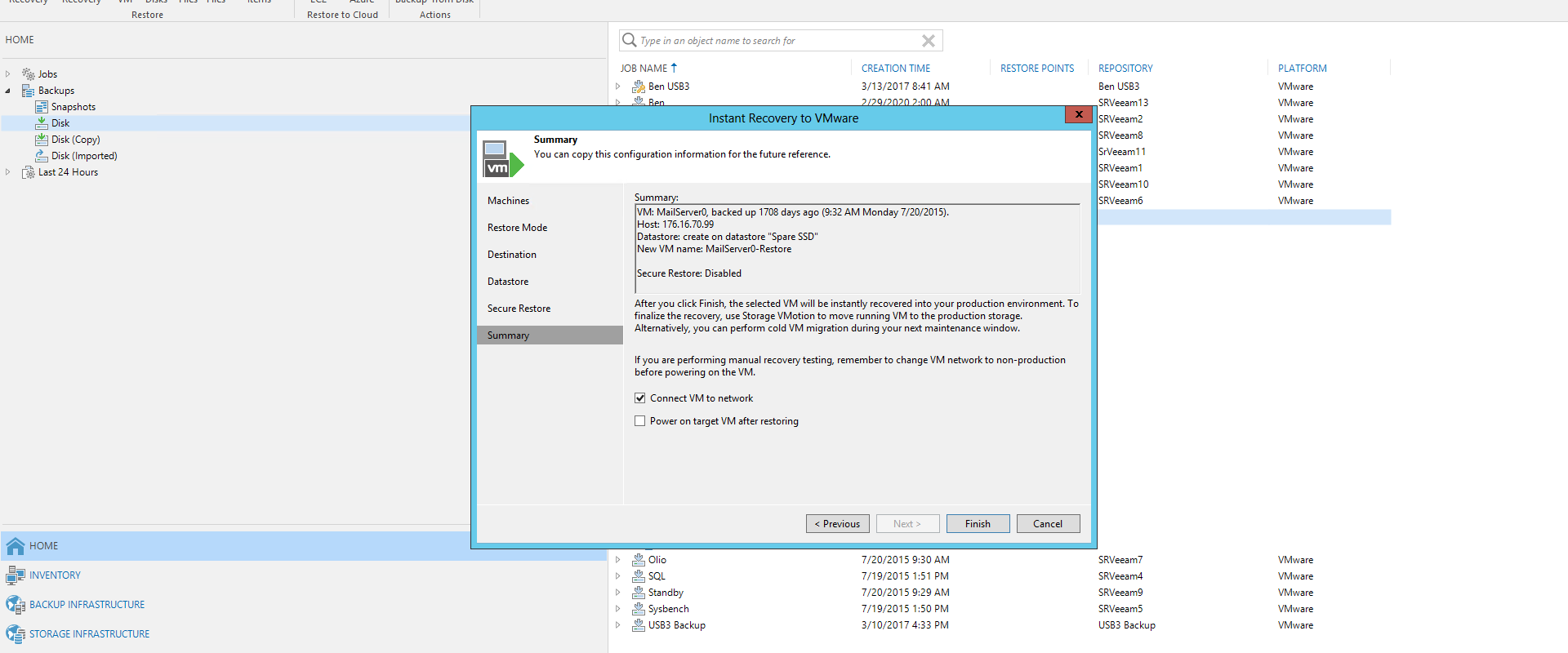Click the 3/13/2017 8:41 AM creation time

905,87
